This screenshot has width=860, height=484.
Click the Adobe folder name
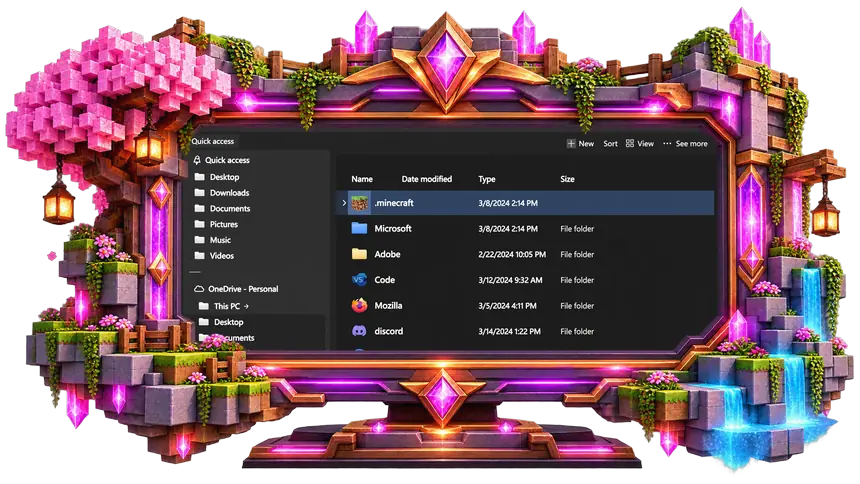click(x=387, y=254)
